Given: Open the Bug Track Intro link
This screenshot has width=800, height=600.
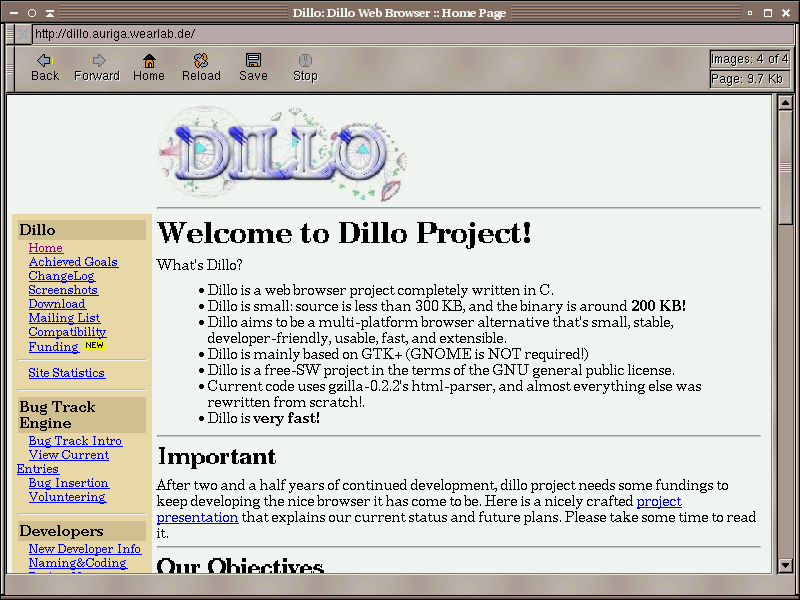Looking at the screenshot, I should [x=75, y=441].
